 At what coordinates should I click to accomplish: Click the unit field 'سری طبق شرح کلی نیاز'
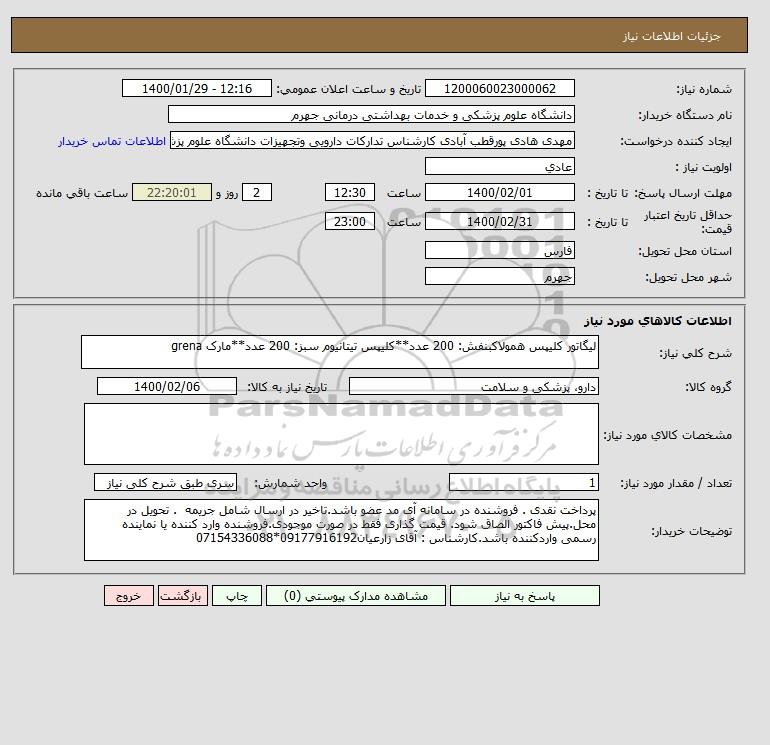pos(165,482)
